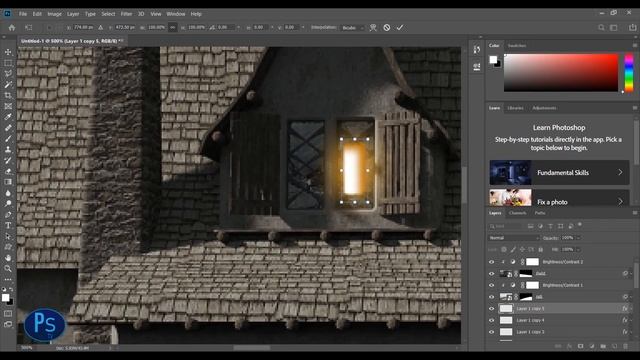Select the Eyedropper tool
640x360 pixels.
(x=8, y=117)
